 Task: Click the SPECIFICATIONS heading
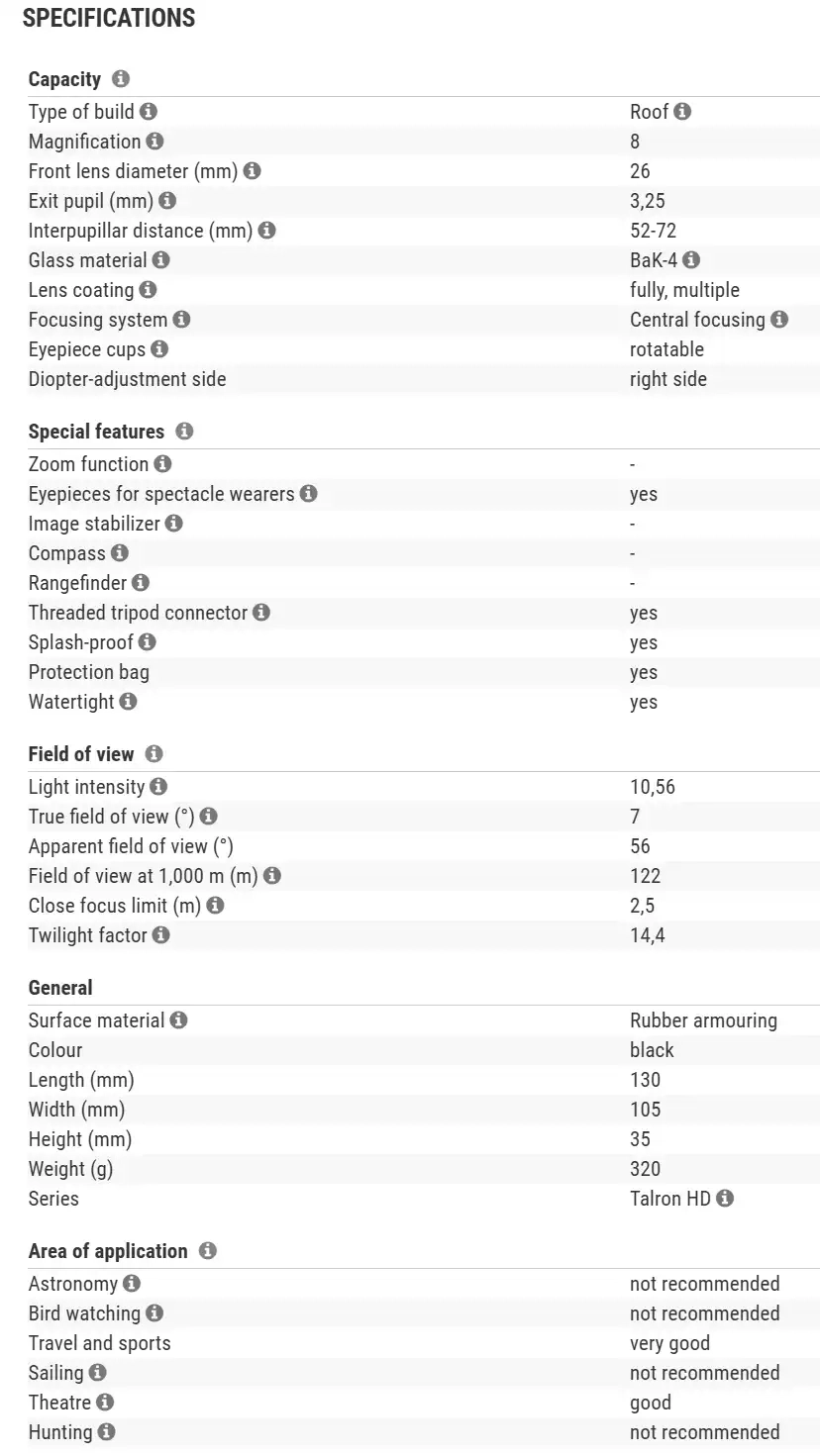tap(109, 18)
